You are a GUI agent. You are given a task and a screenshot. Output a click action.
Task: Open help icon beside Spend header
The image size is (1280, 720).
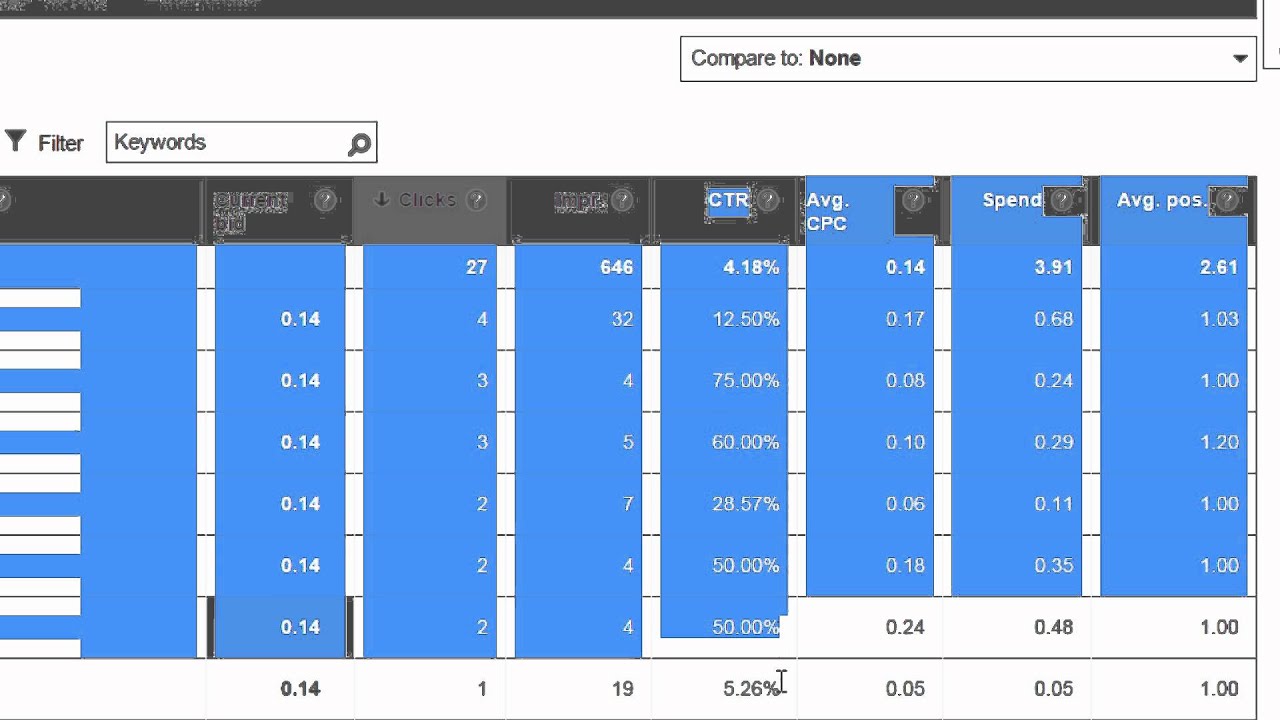click(1063, 201)
